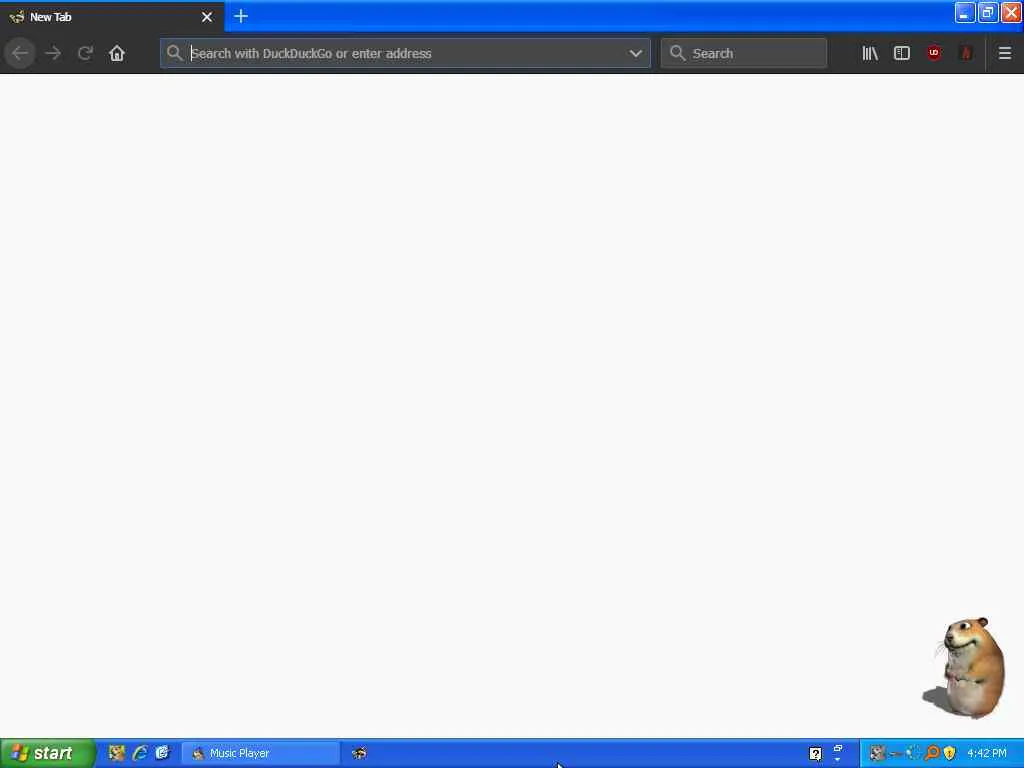1024x768 pixels.
Task: Click into the Search field
Action: (743, 53)
